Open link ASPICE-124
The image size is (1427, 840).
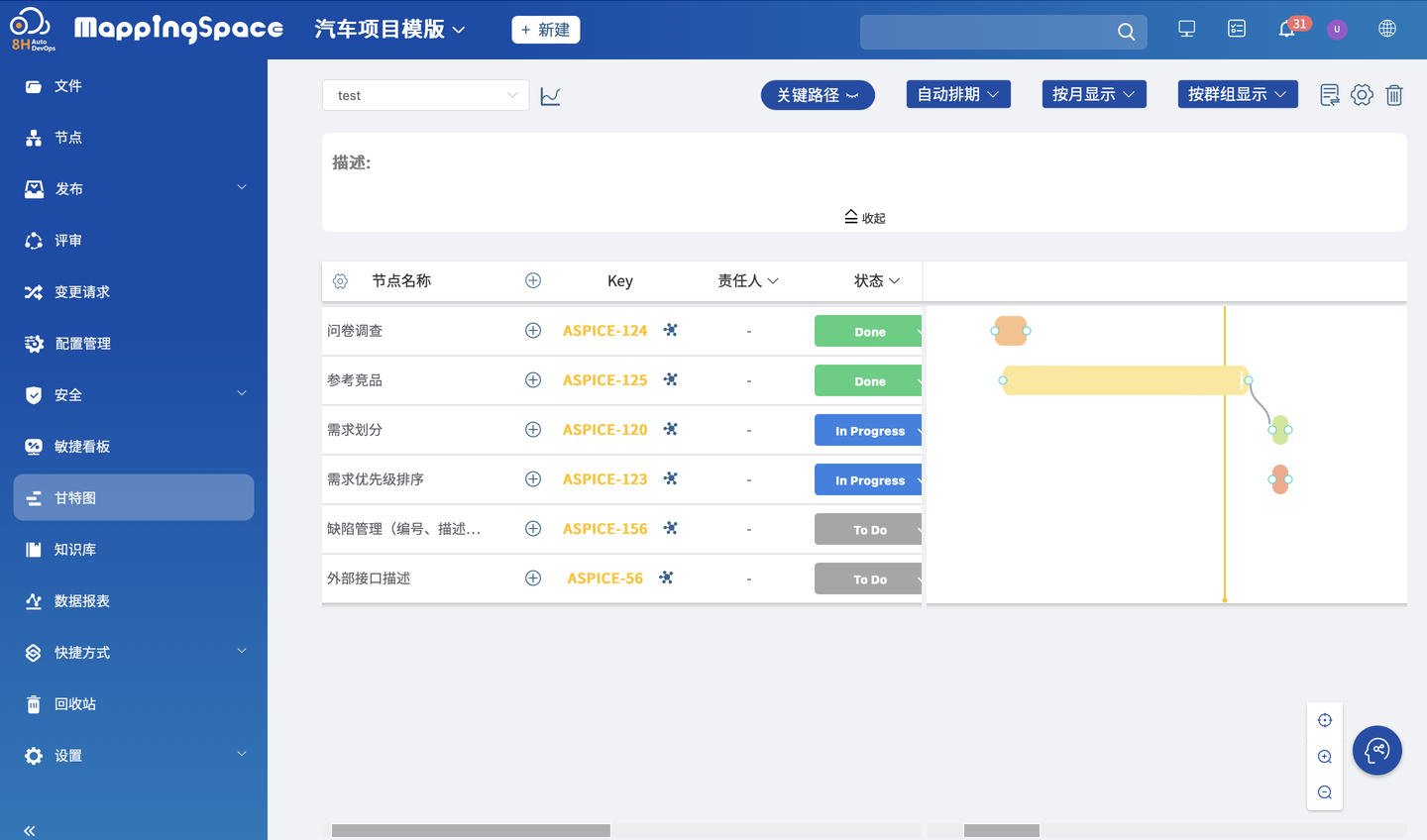(604, 331)
